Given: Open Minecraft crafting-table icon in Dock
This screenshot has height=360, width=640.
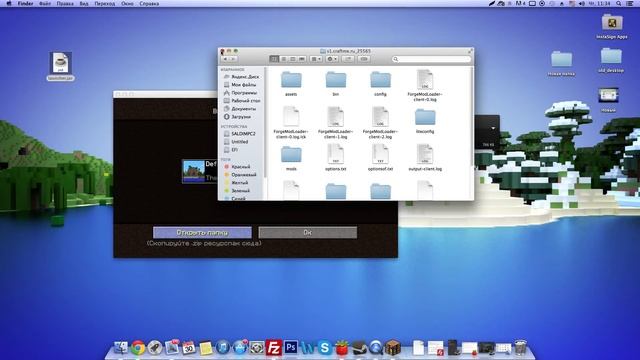Looking at the screenshot, I should (x=393, y=348).
